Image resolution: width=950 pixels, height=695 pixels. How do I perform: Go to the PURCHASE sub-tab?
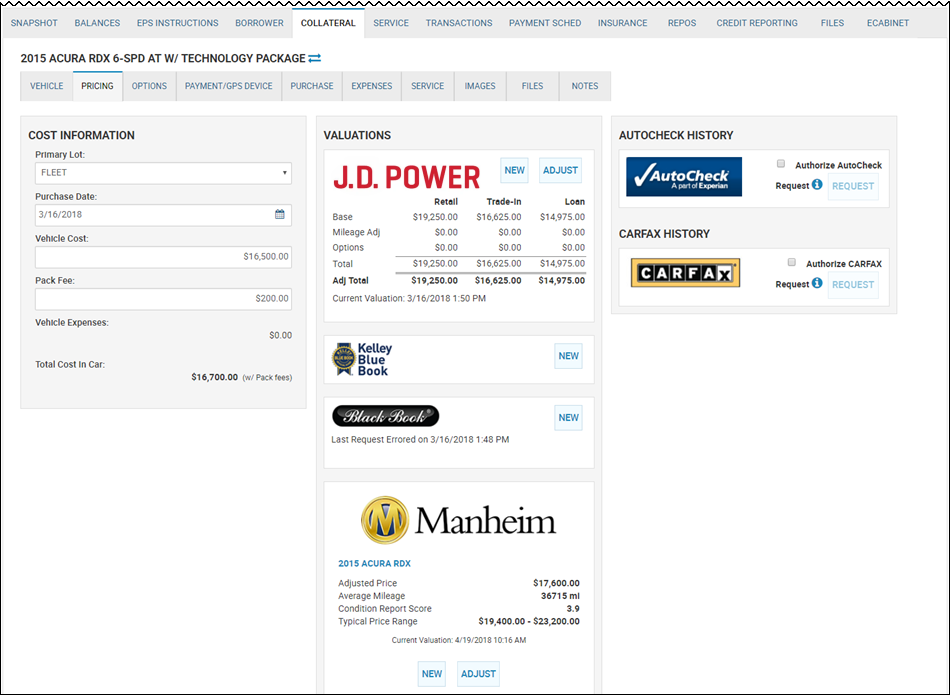(311, 86)
